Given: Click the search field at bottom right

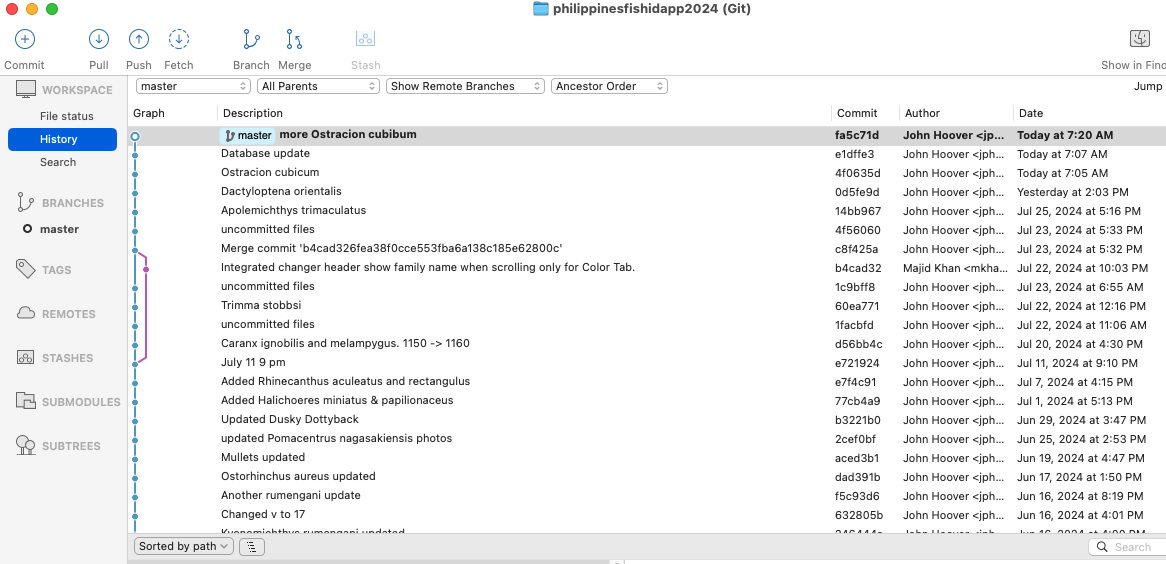Looking at the screenshot, I should pyautogui.click(x=1127, y=547).
